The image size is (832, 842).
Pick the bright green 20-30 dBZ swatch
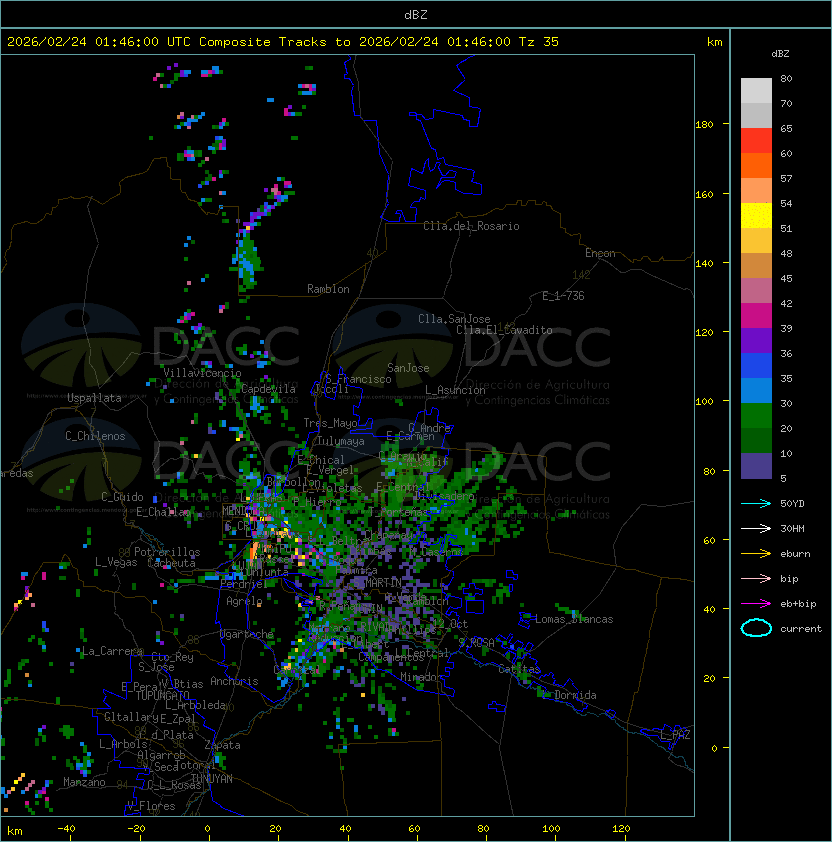click(x=756, y=416)
